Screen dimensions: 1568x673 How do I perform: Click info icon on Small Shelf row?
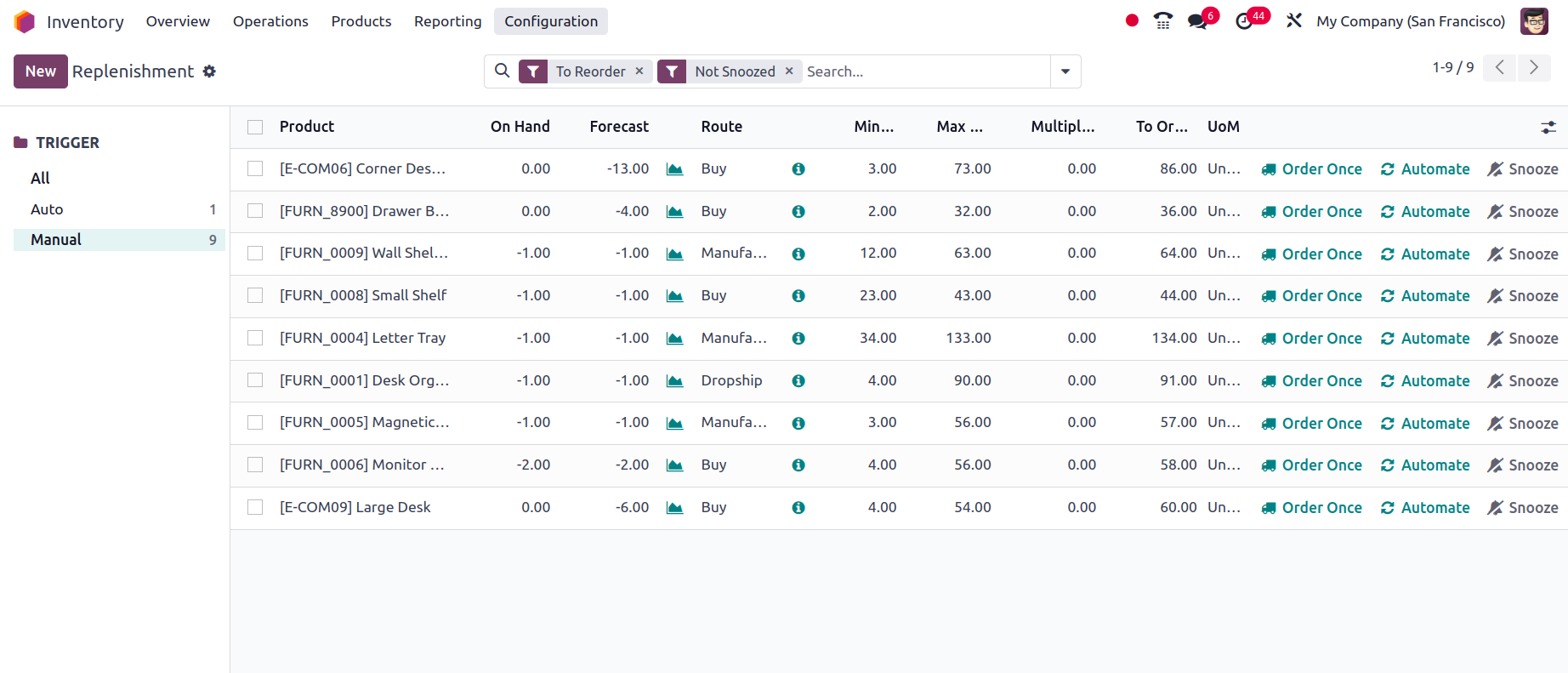[798, 296]
